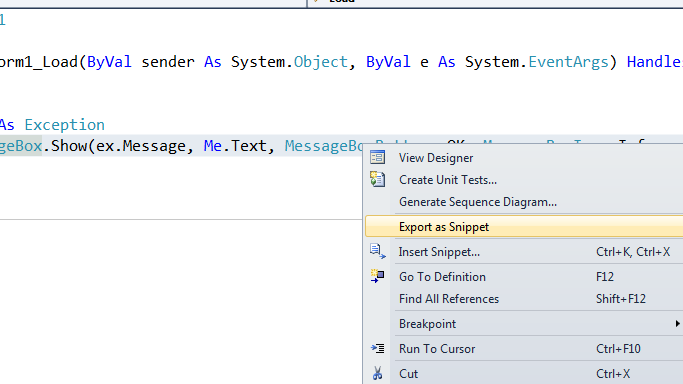Click the sender parameter name
The image size is (683, 384).
(x=168, y=62)
